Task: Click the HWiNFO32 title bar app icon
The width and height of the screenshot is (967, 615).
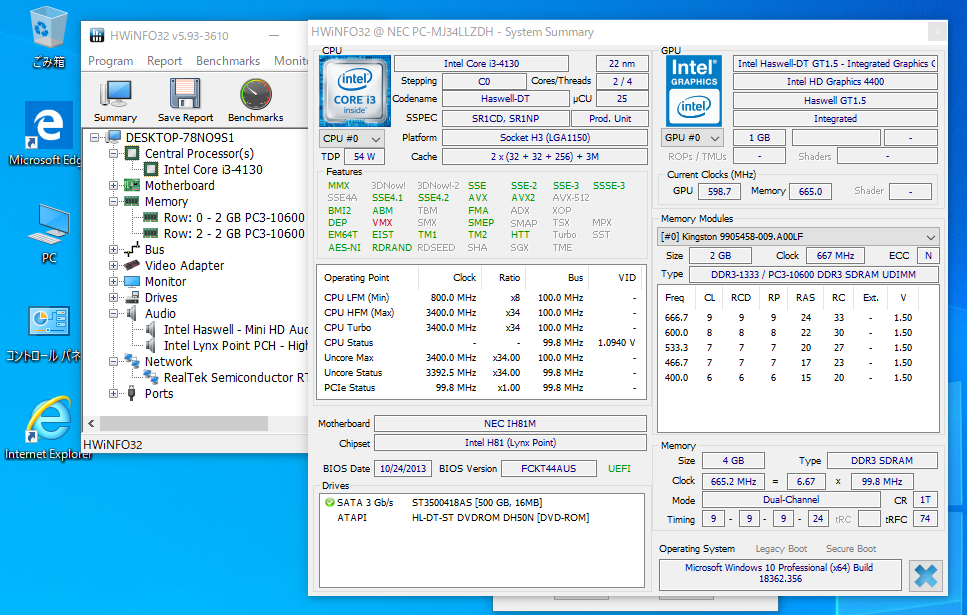Action: click(97, 35)
